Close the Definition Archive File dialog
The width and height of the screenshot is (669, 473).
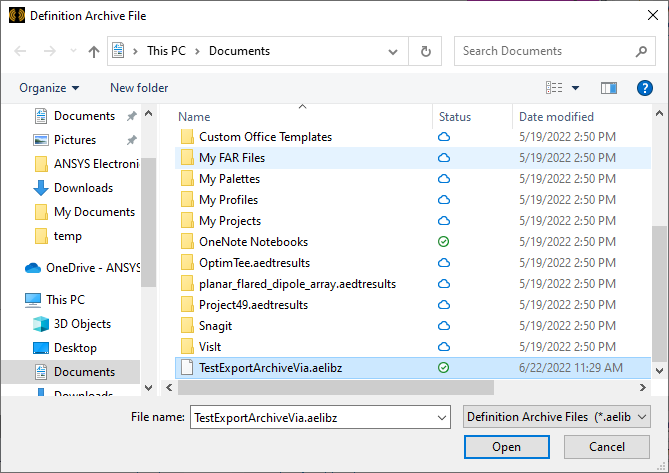[652, 15]
